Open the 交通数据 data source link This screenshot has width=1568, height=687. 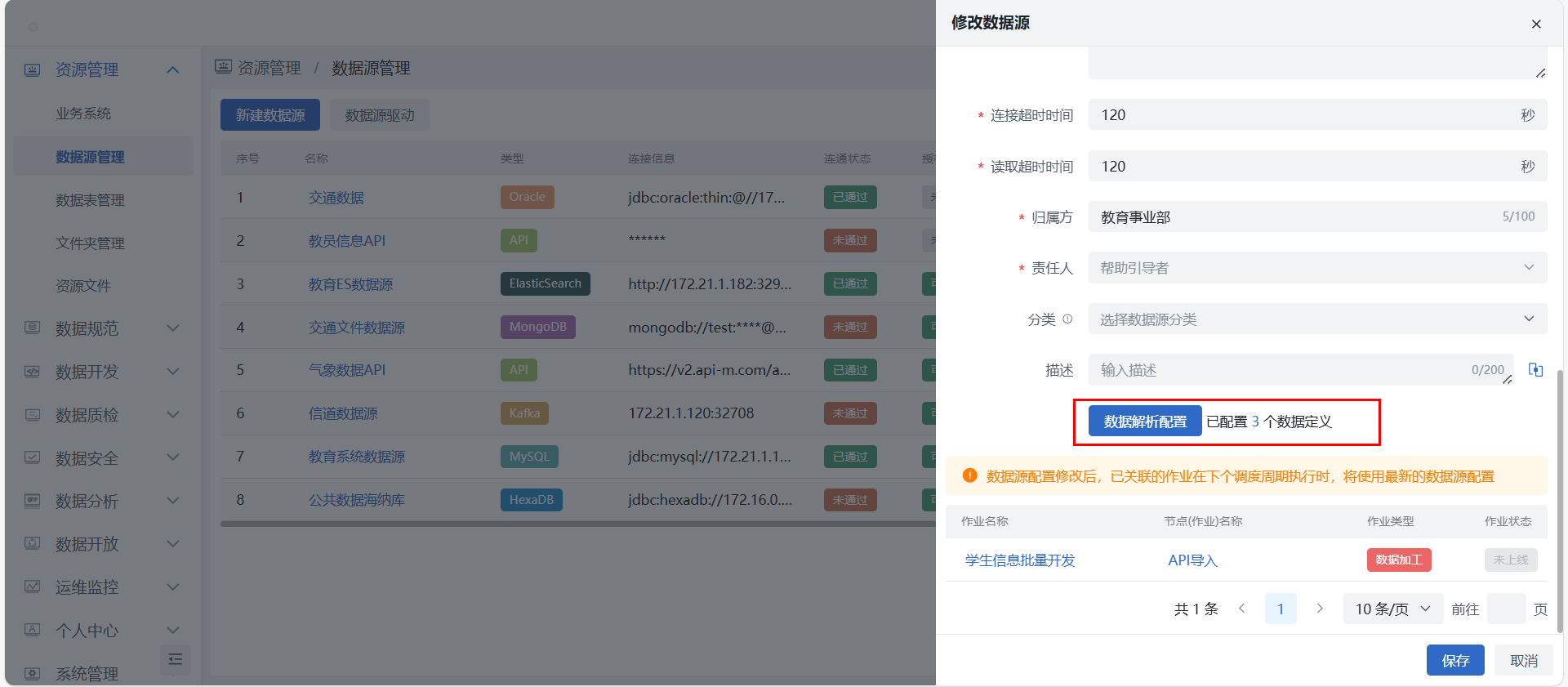tap(336, 198)
